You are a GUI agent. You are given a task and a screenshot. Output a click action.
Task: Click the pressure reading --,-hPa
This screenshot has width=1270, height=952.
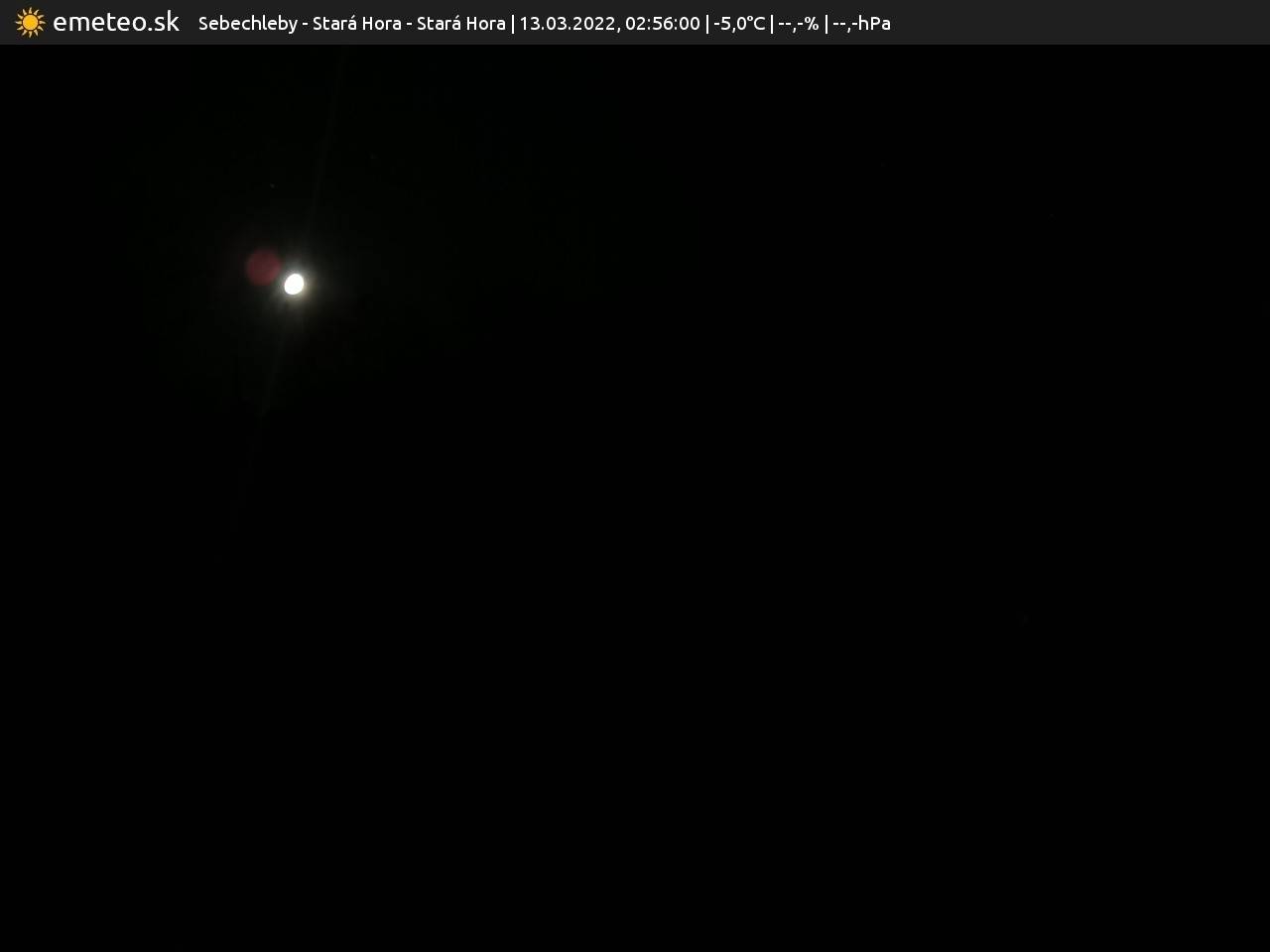(861, 23)
